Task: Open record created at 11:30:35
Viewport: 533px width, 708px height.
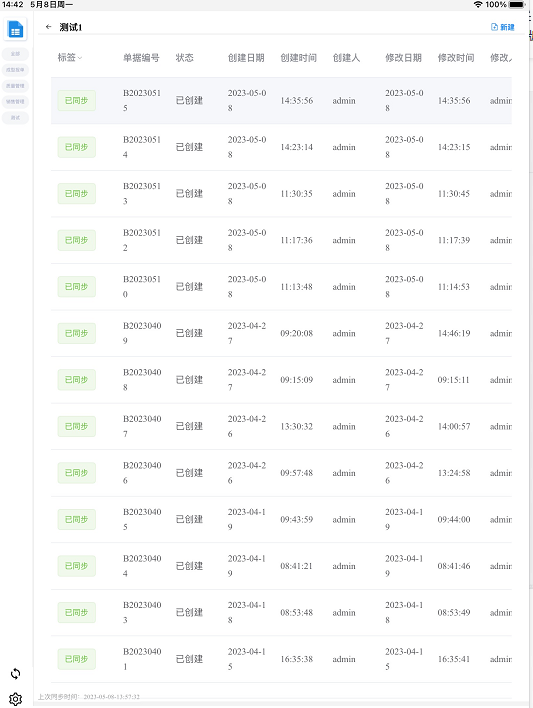Action: point(281,194)
